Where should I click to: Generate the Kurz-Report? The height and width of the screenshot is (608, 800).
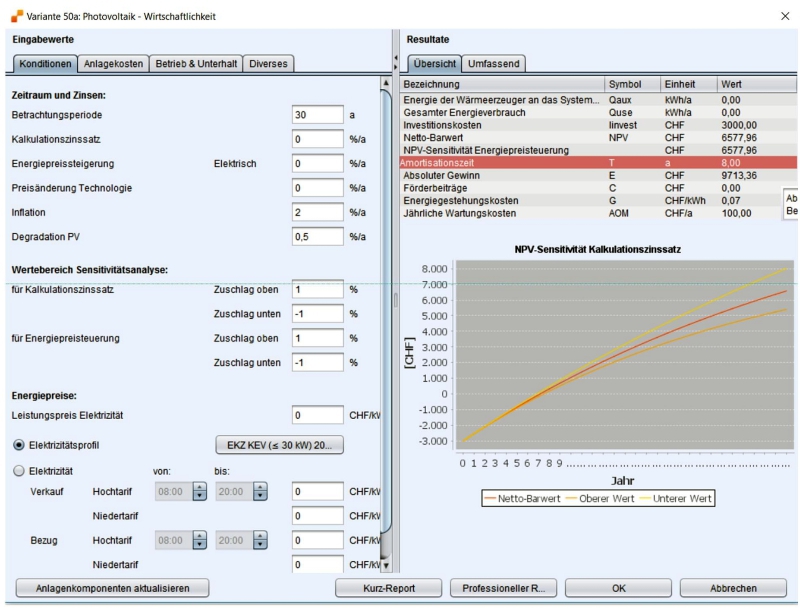(x=389, y=588)
